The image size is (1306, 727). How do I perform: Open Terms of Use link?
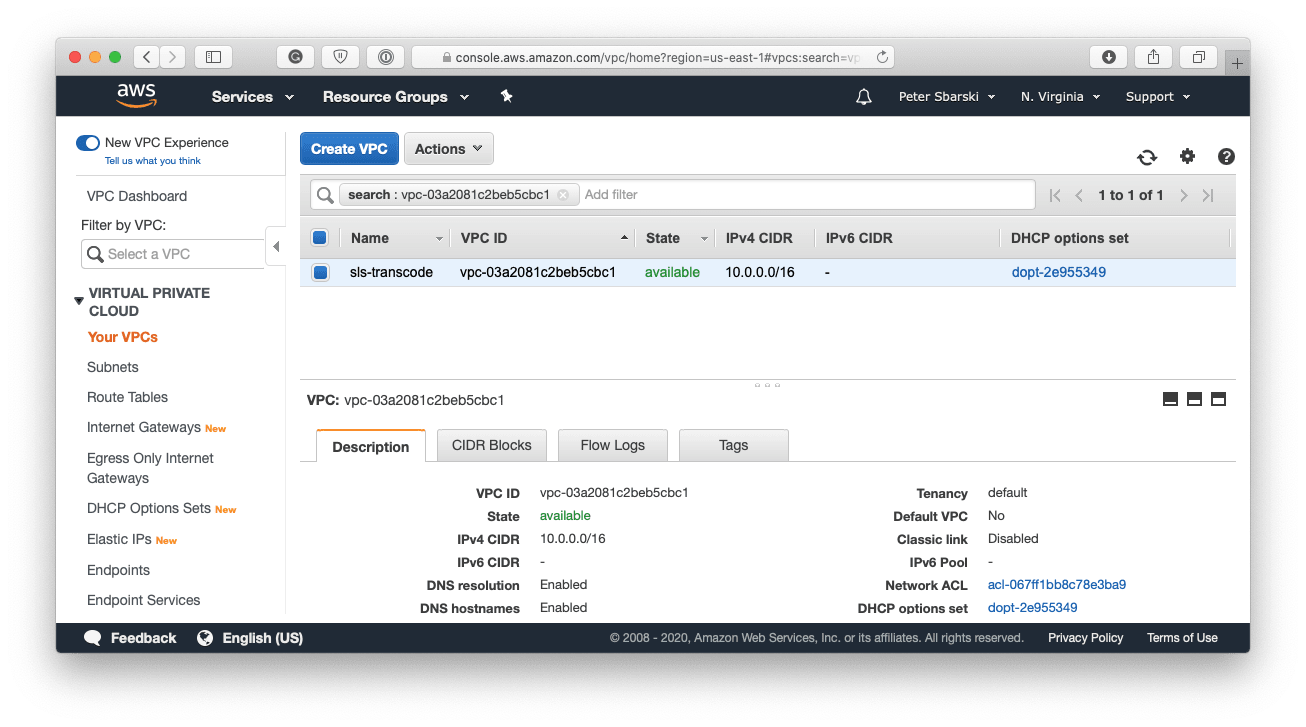(1182, 638)
